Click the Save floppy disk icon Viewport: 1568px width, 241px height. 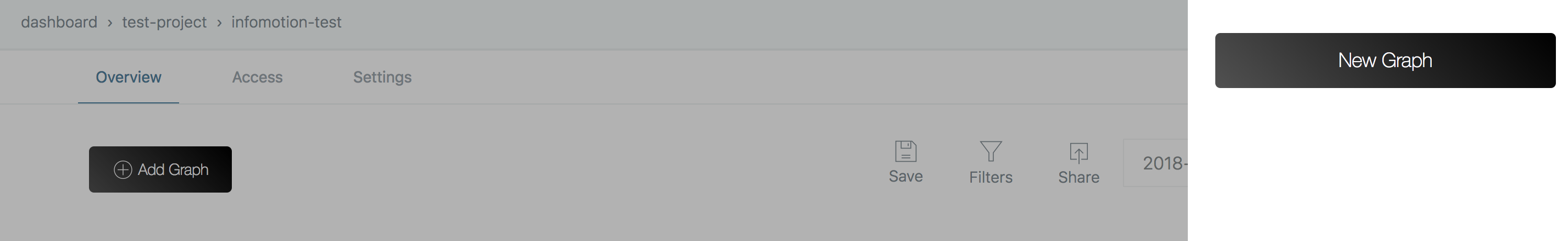(905, 151)
